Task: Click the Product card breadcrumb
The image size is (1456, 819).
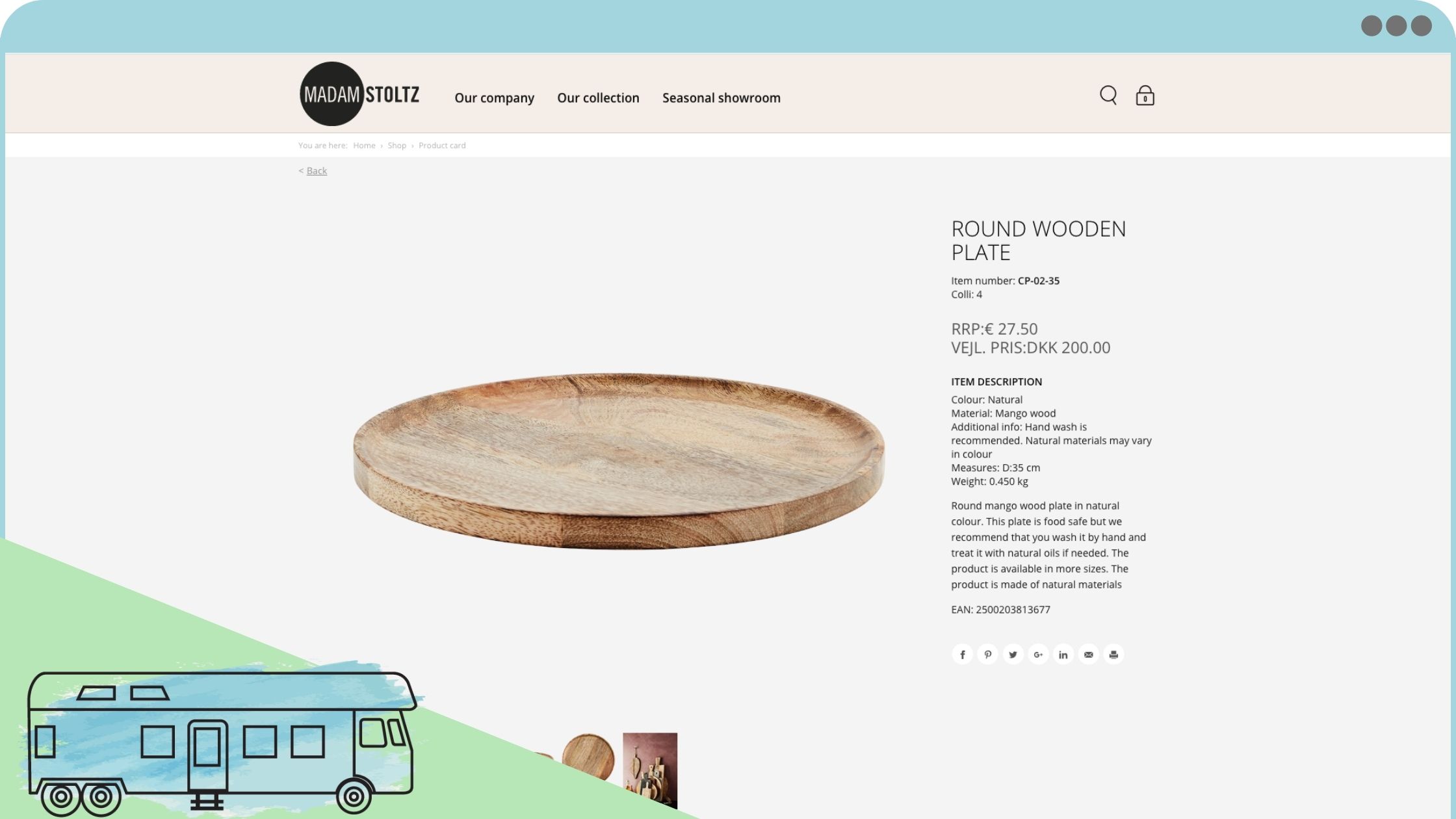Action: click(x=442, y=146)
